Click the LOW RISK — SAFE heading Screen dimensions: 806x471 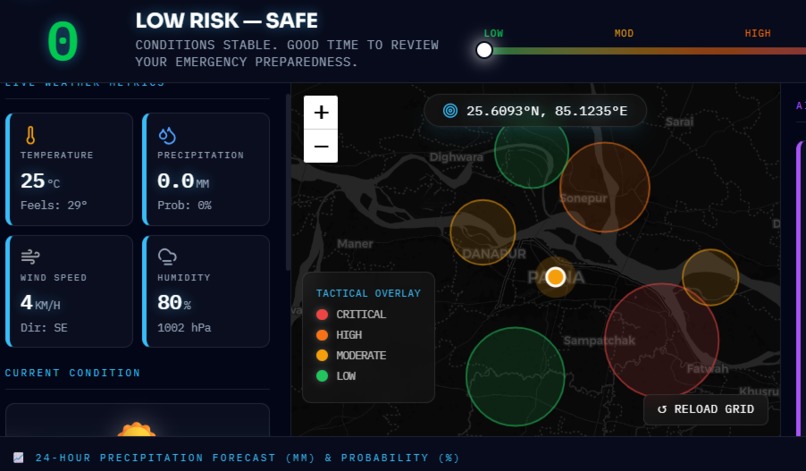click(227, 21)
